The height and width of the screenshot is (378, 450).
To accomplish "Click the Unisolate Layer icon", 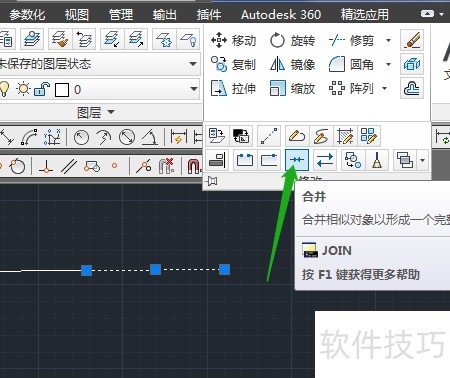I will coord(136,39).
